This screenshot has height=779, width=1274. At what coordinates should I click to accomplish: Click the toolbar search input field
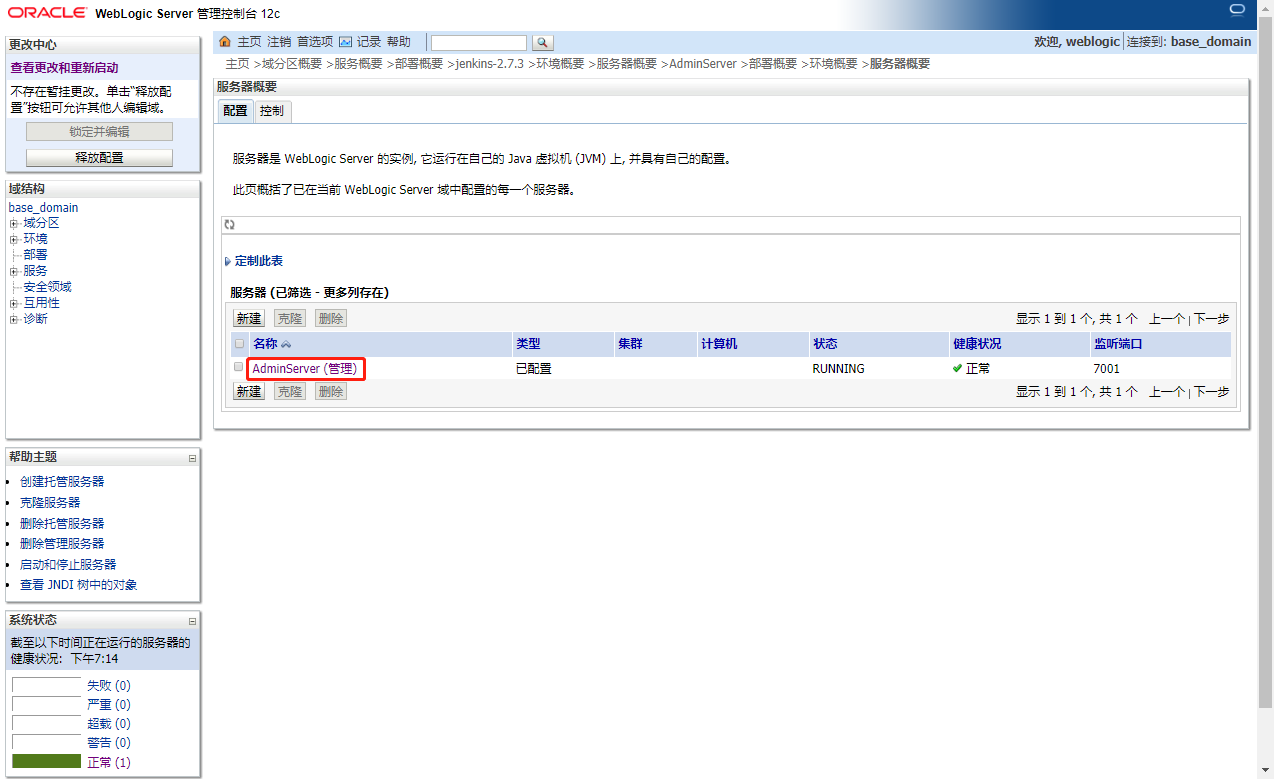(x=478, y=42)
